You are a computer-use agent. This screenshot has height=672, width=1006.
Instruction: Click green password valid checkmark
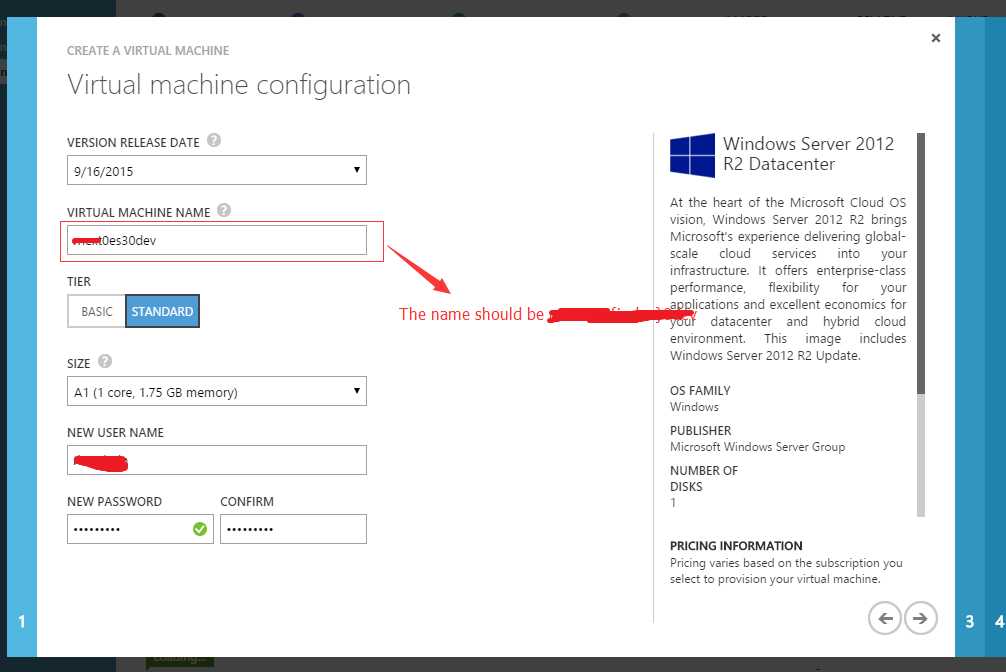pyautogui.click(x=200, y=529)
